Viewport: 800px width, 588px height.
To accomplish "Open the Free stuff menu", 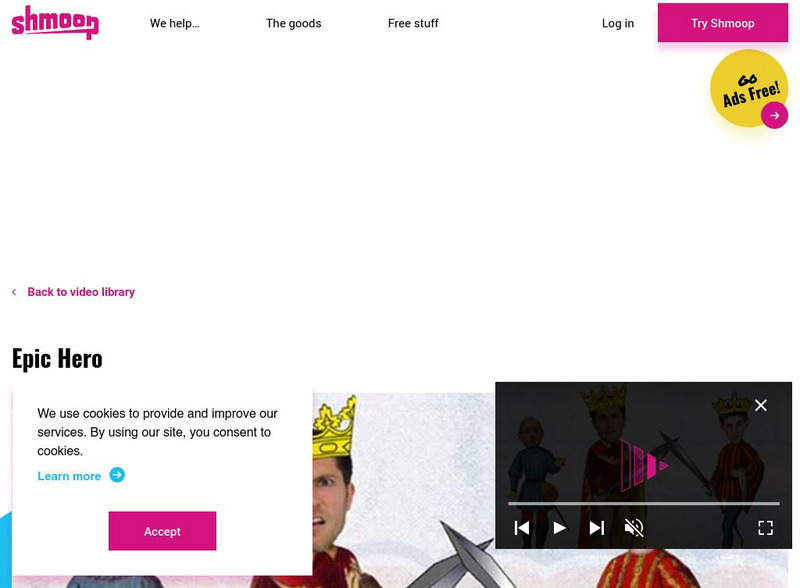I will [x=413, y=23].
